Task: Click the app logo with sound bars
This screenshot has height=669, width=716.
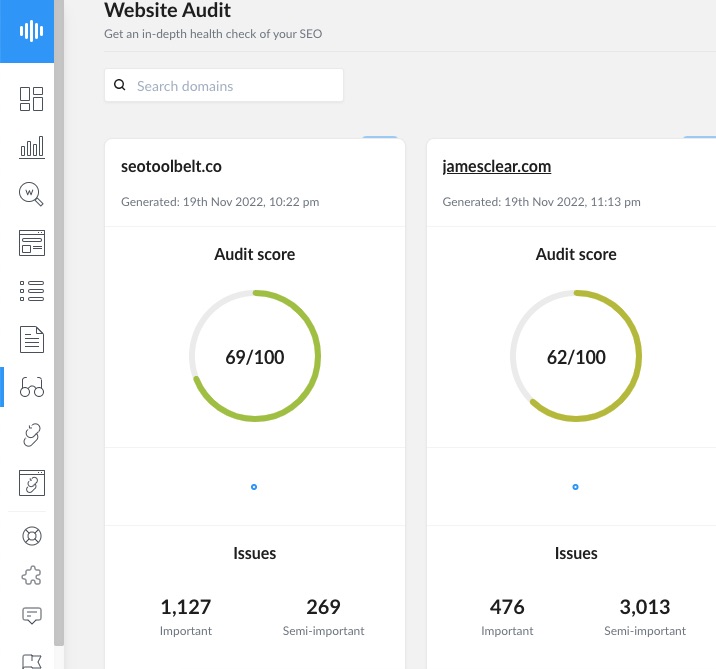Action: (x=32, y=31)
